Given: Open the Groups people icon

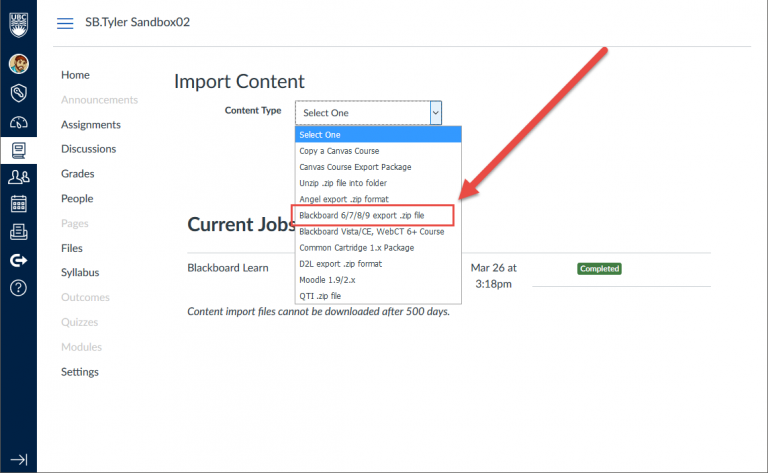Looking at the screenshot, I should tap(19, 177).
